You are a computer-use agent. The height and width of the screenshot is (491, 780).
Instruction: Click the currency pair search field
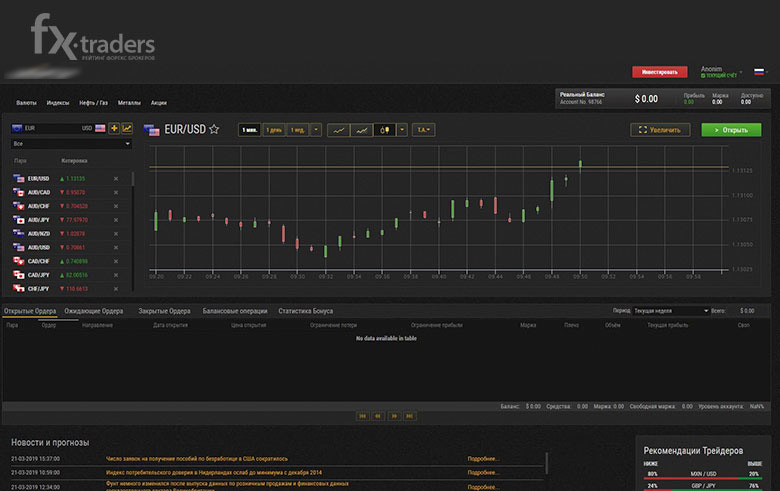click(x=59, y=128)
